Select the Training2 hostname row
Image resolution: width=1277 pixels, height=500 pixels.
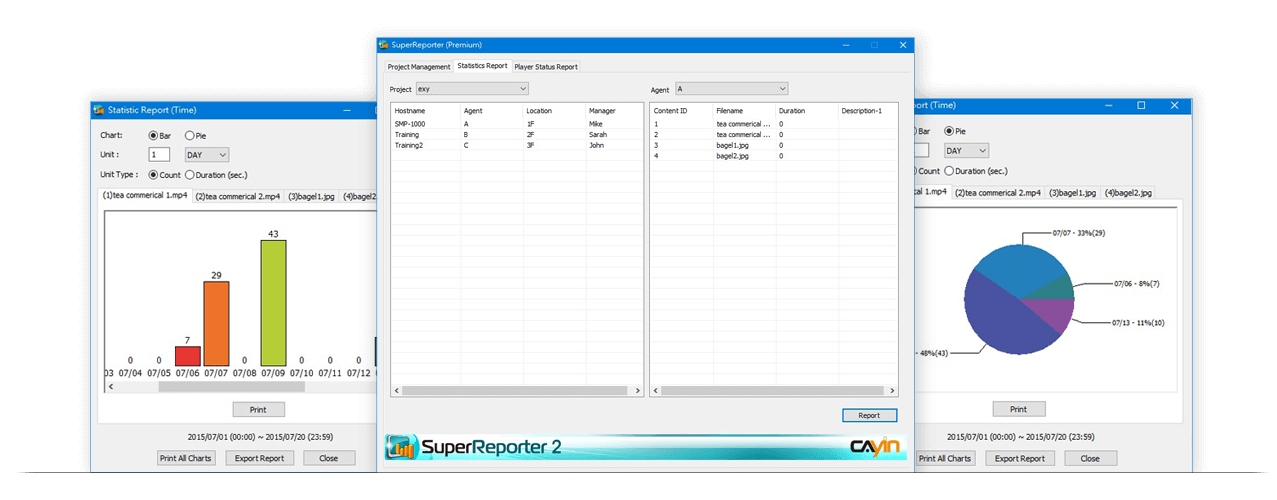coord(517,144)
